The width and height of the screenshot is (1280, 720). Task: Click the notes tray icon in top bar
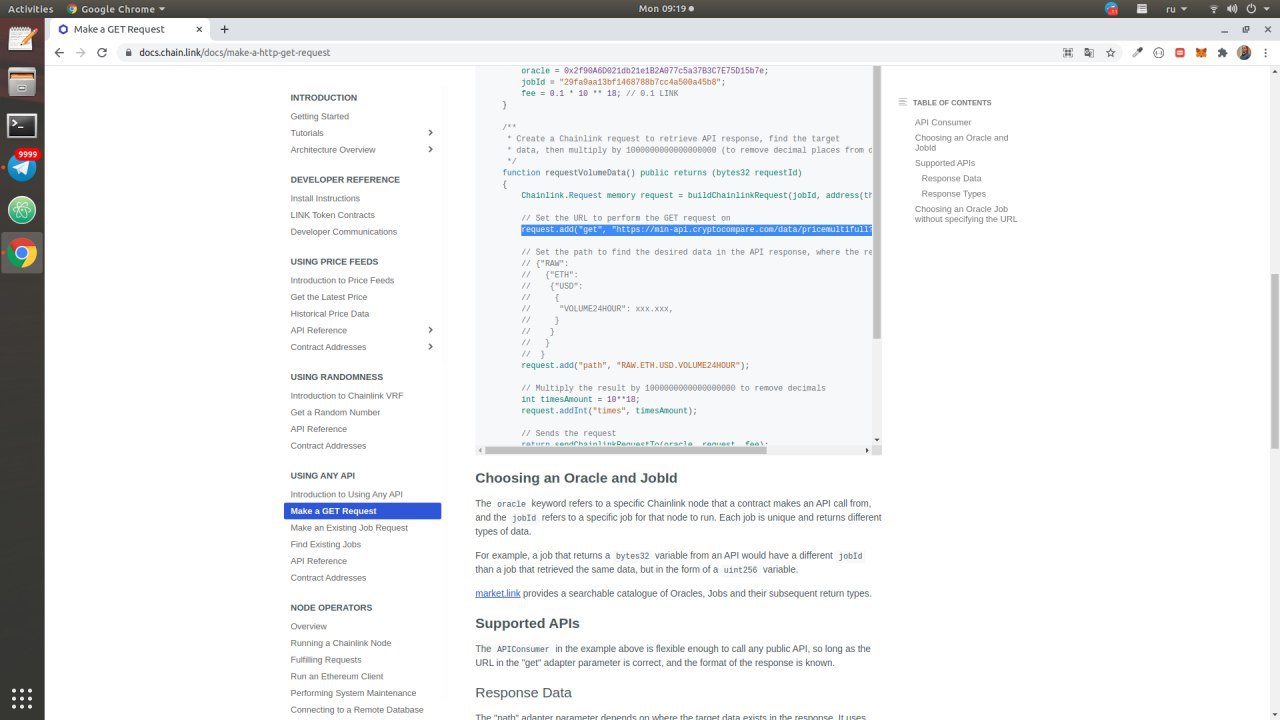click(x=1142, y=9)
